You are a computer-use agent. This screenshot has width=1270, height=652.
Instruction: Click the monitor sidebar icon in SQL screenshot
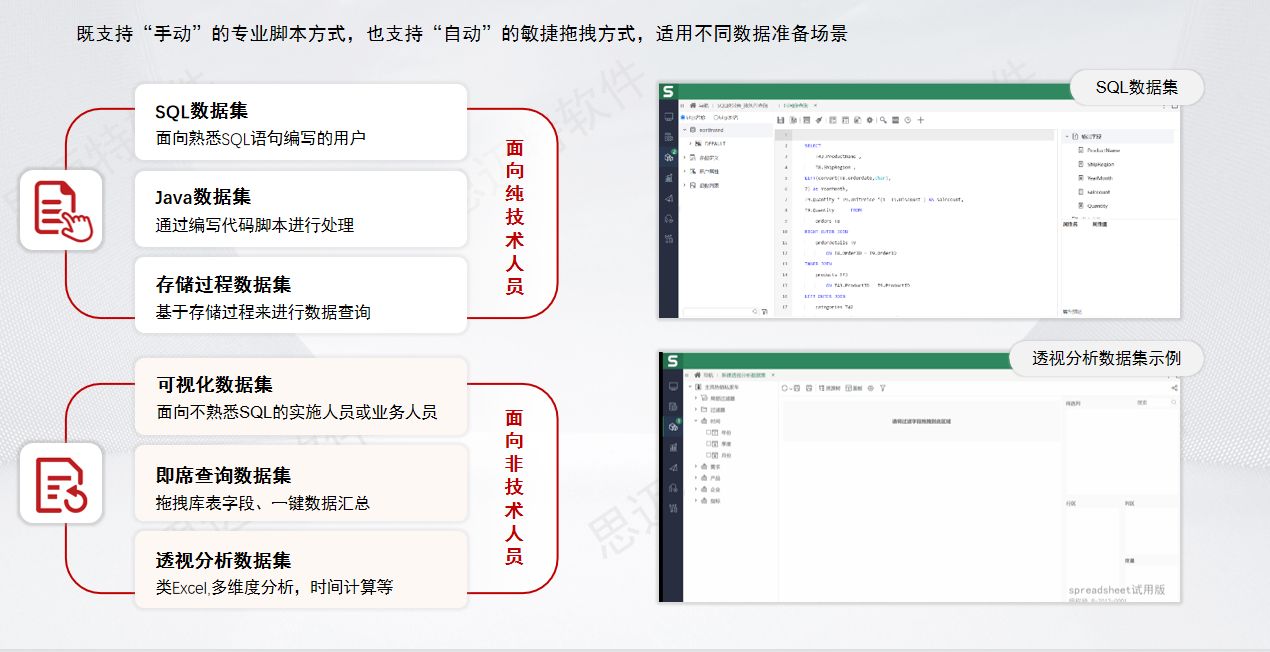tap(669, 117)
